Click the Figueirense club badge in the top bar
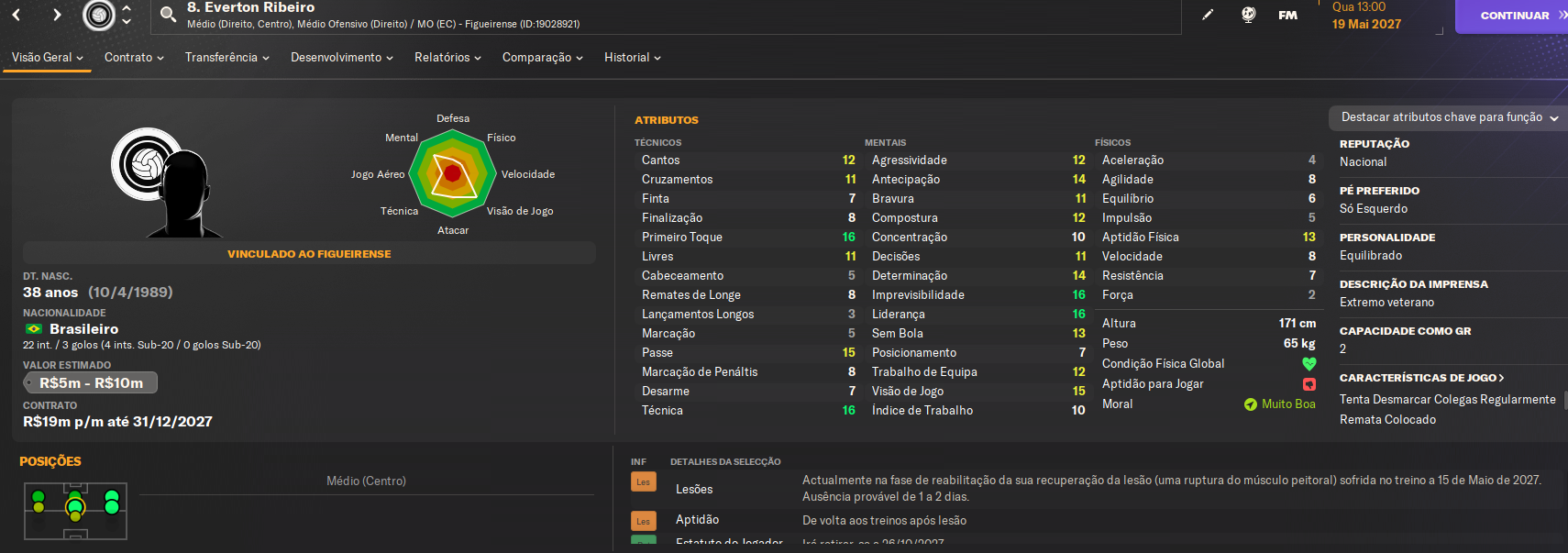 click(x=99, y=15)
